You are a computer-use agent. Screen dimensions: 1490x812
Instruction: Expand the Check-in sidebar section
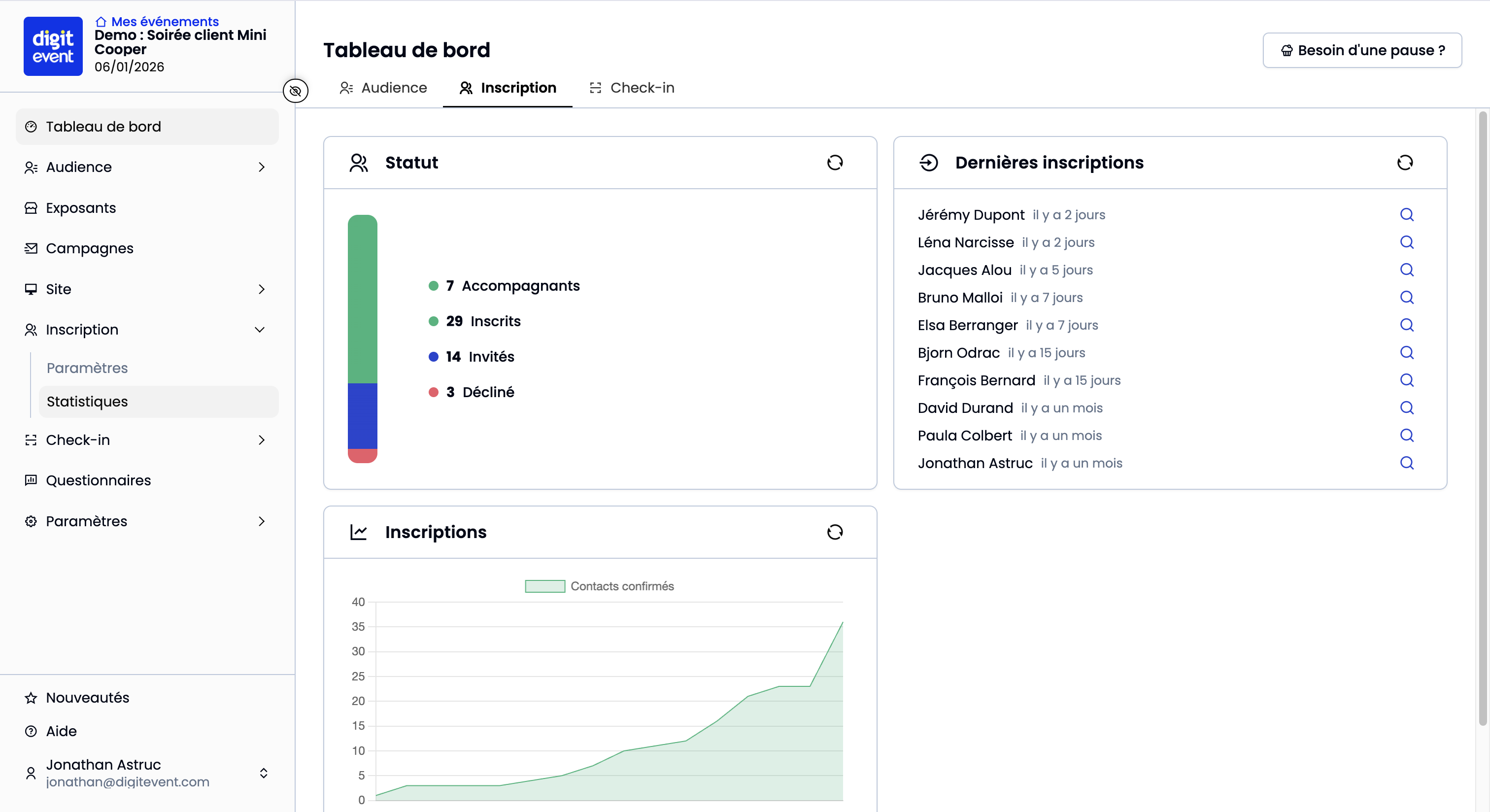[x=262, y=440]
